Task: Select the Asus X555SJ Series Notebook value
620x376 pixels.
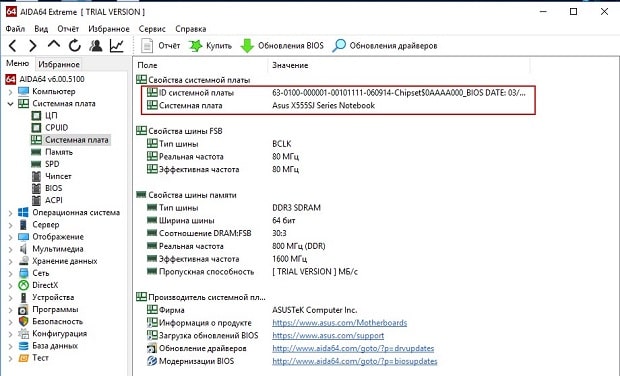Action: (323, 106)
